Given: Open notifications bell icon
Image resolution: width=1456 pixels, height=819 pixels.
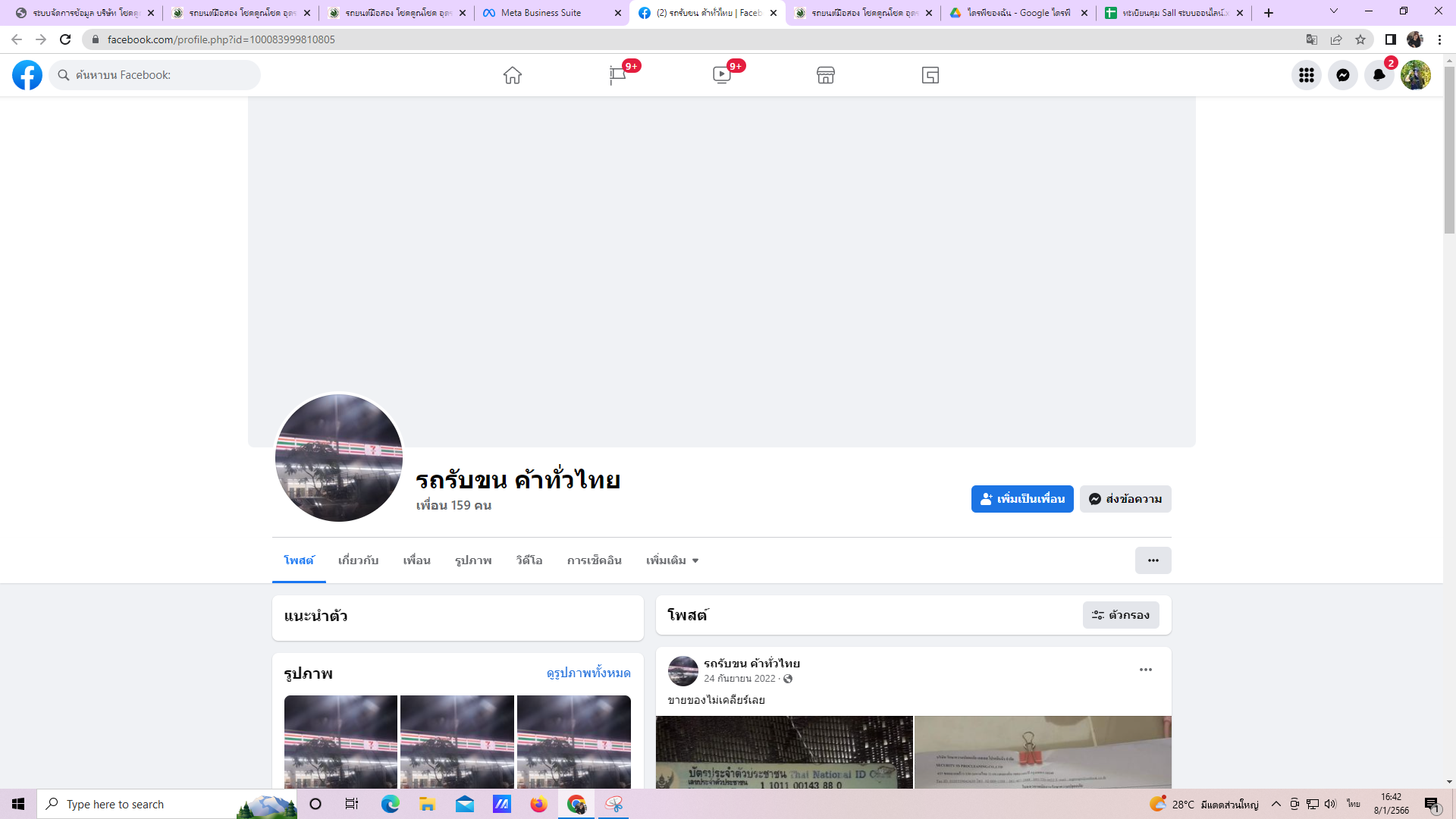Looking at the screenshot, I should point(1379,75).
